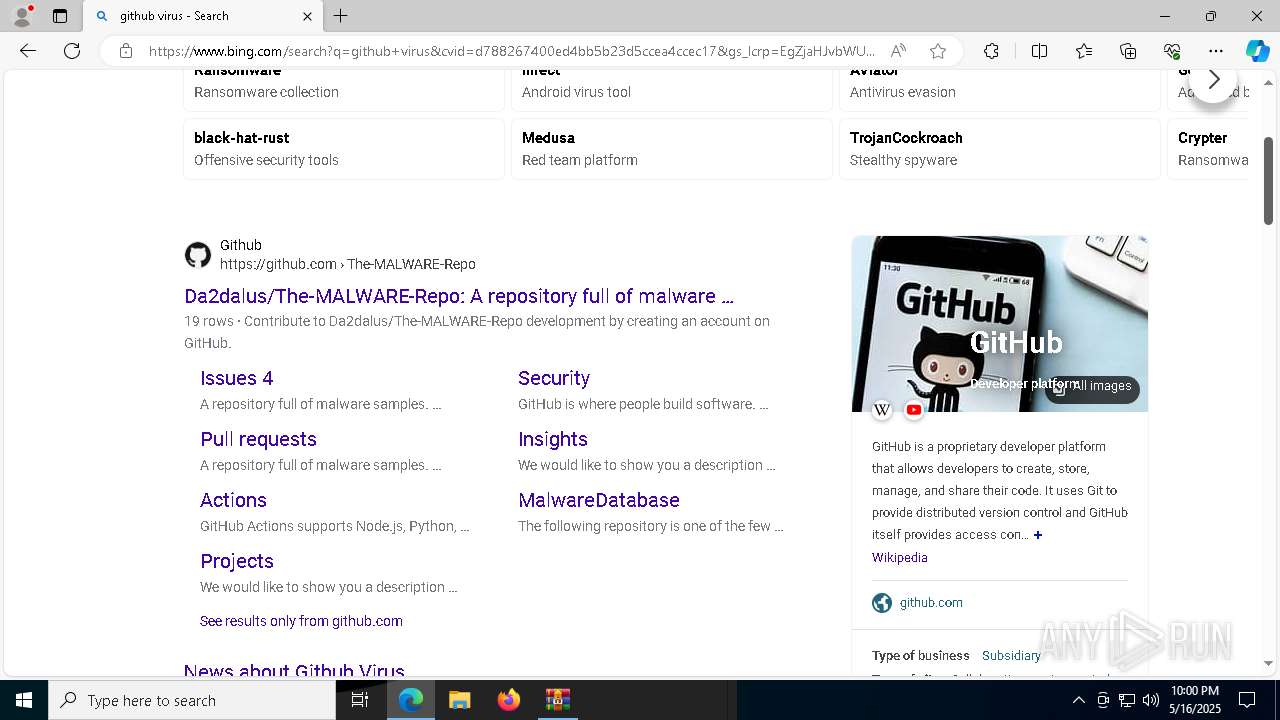Open a new browser tab

pyautogui.click(x=341, y=16)
